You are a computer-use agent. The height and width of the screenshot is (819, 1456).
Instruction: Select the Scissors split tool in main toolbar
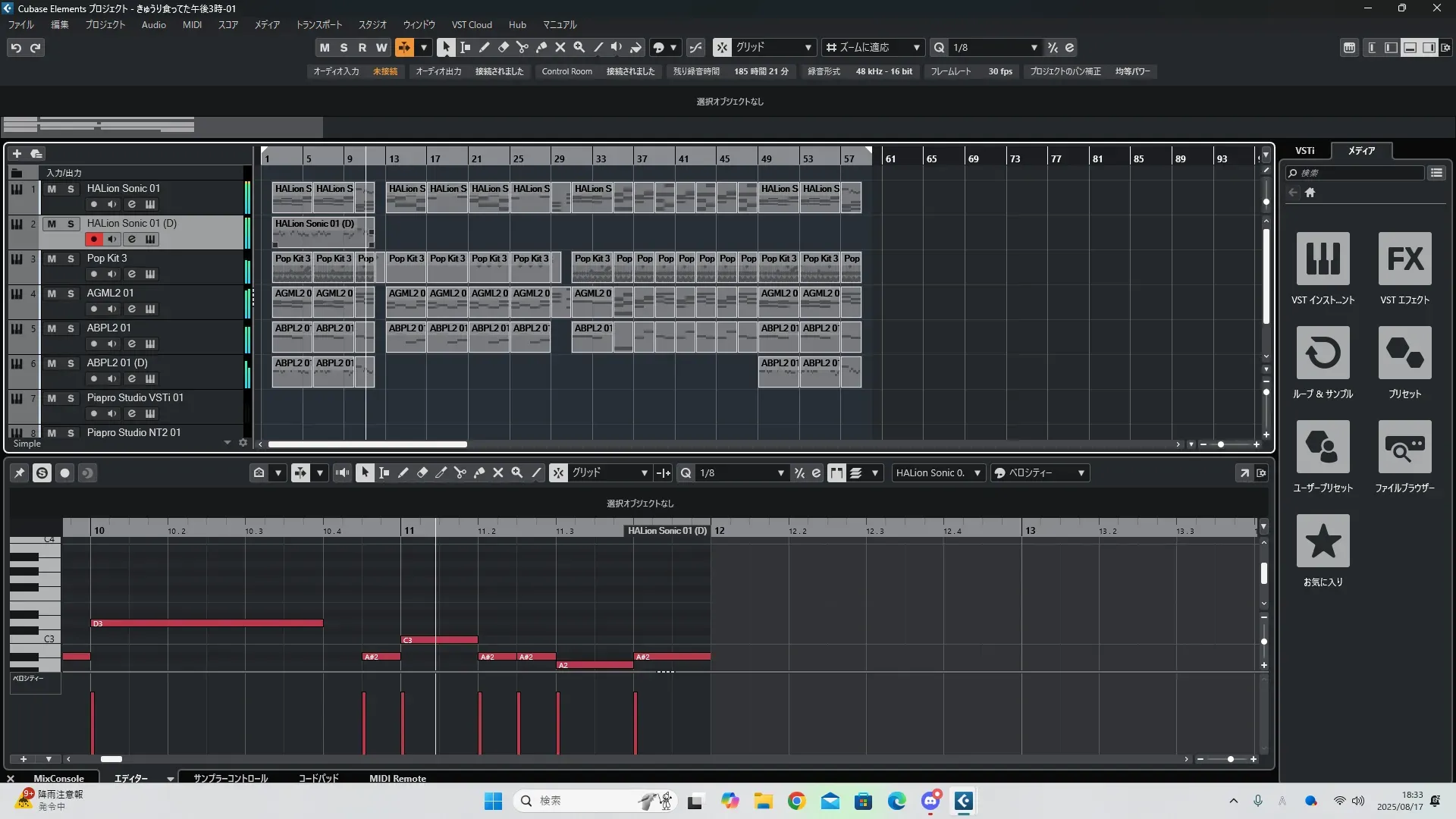point(522,47)
